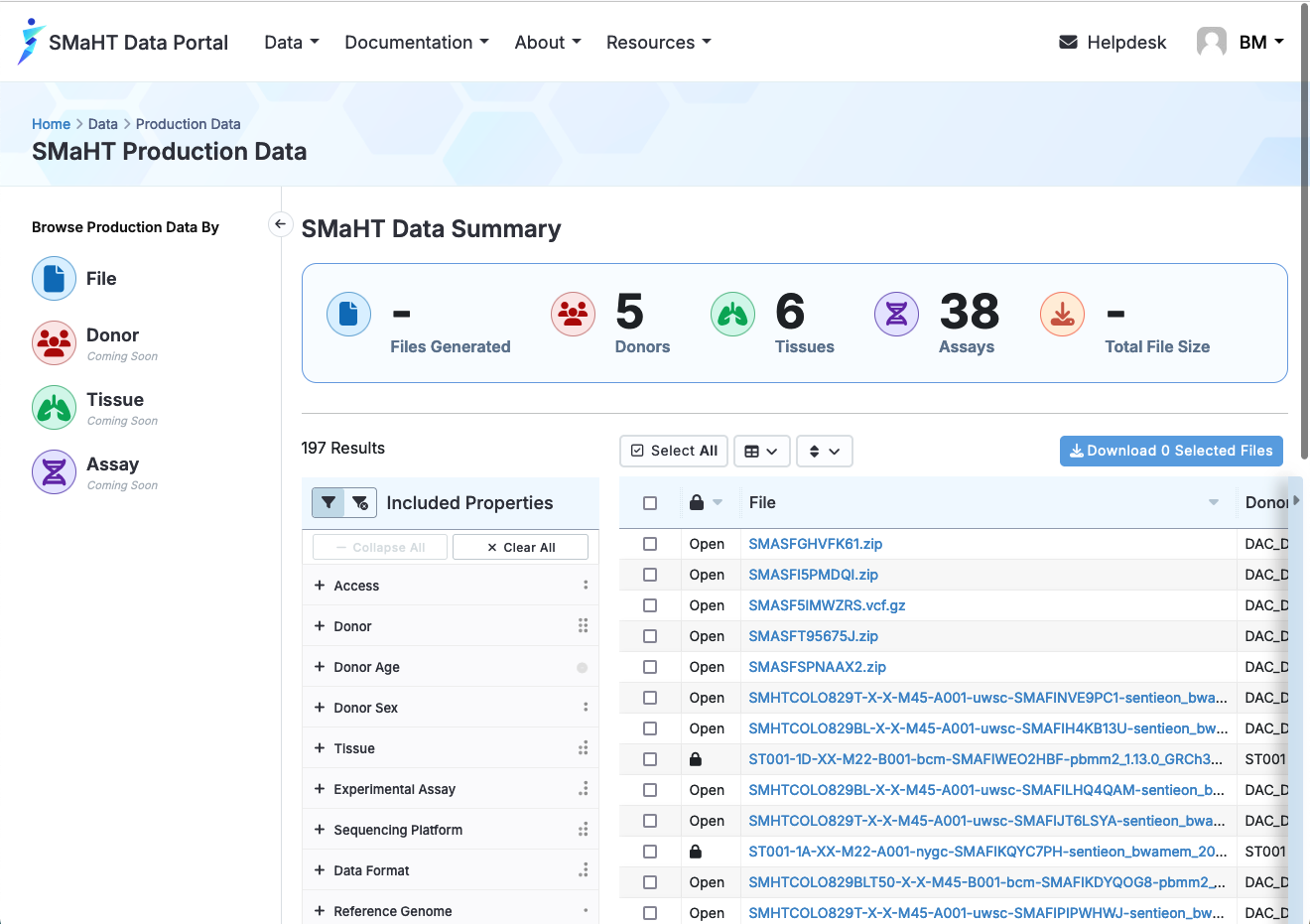This screenshot has height=924, width=1310.
Task: Expand the Donor Sex facet
Action: point(451,708)
